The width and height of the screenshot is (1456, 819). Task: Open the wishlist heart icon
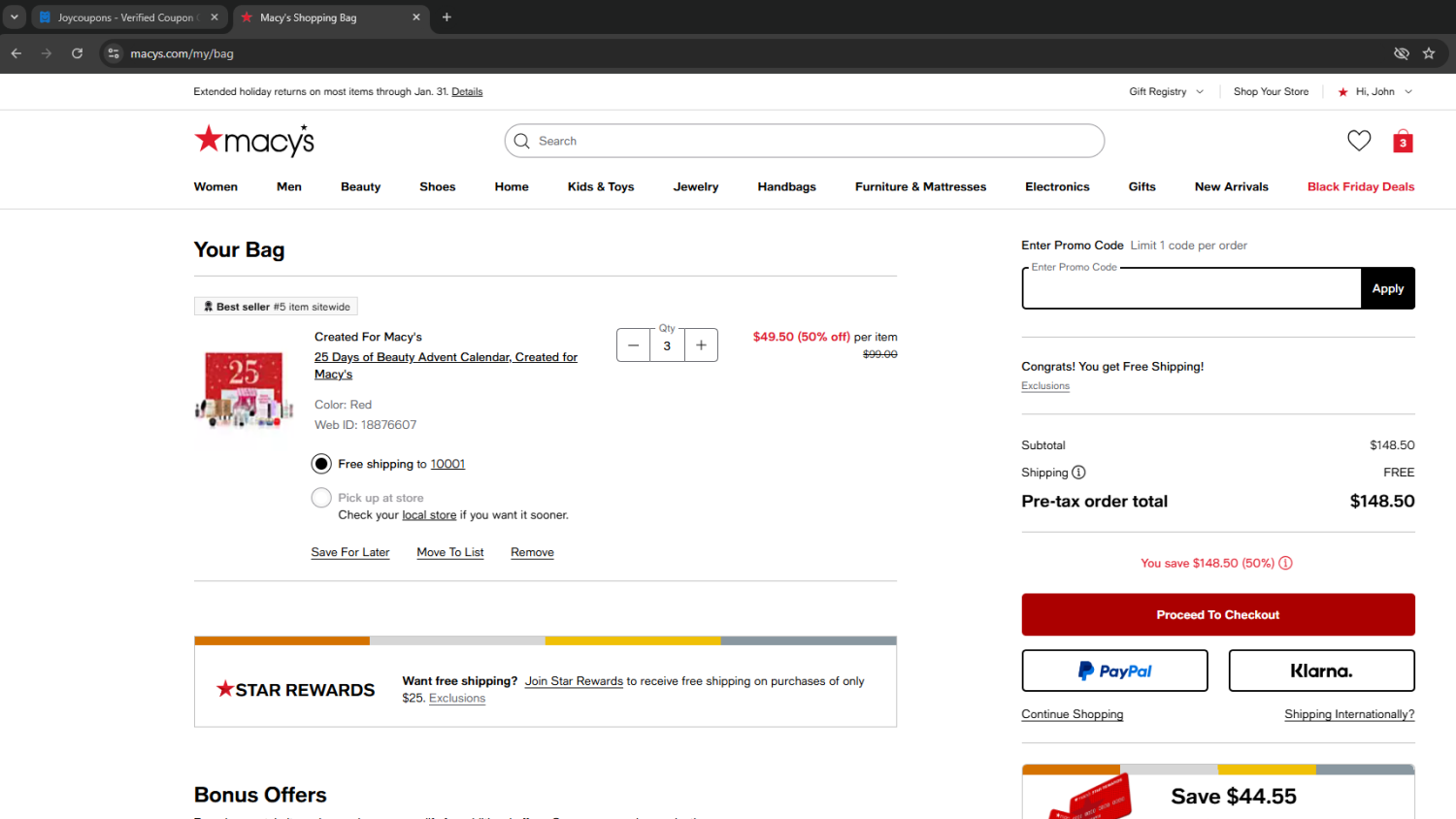click(1359, 141)
